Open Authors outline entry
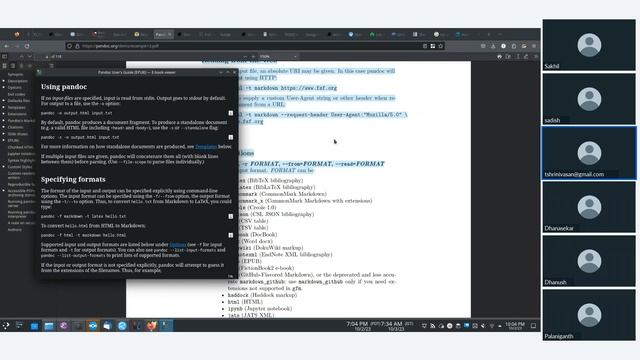The width and height of the screenshot is (640, 360). (15, 229)
